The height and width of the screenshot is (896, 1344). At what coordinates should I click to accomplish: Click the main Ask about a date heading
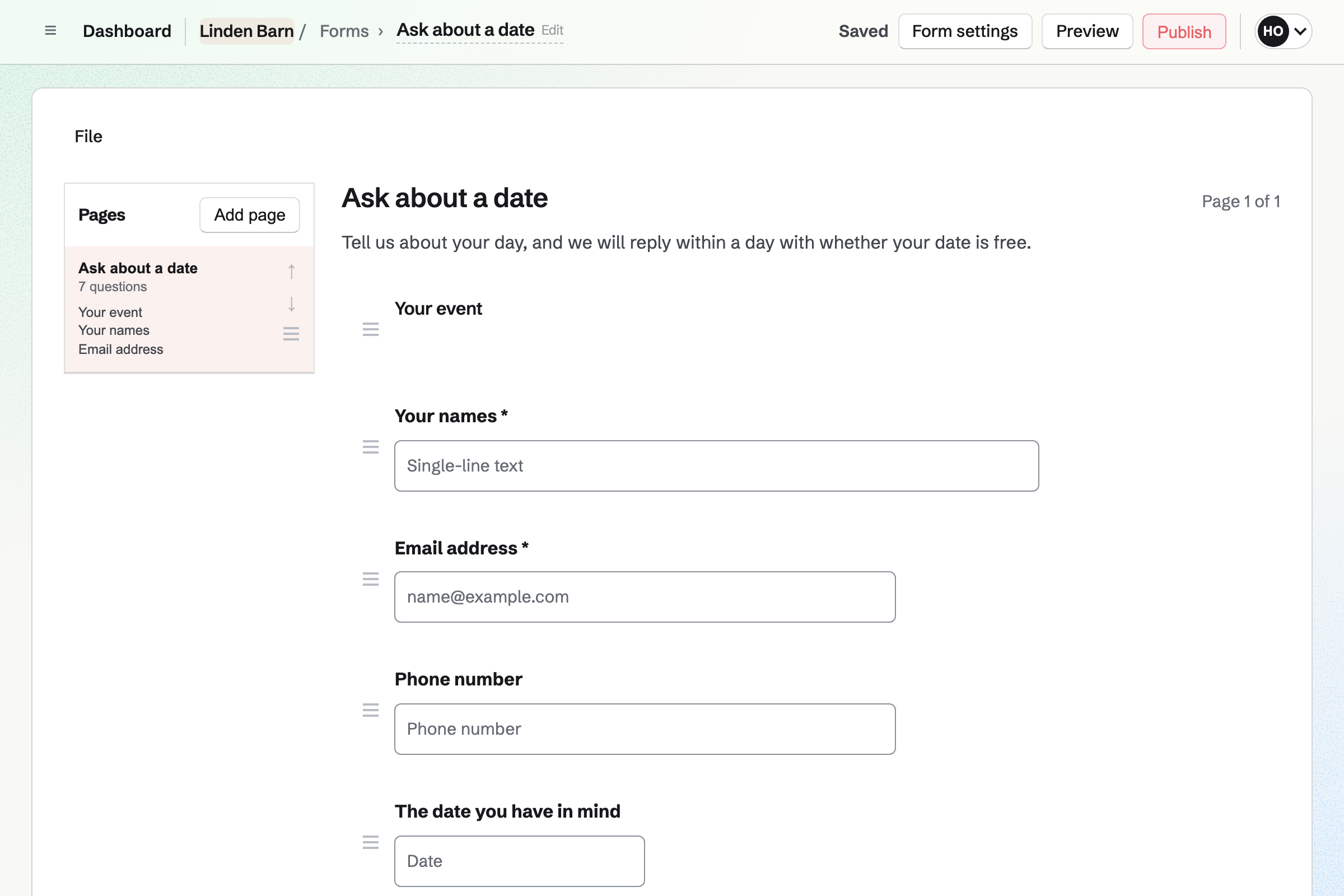pos(445,198)
